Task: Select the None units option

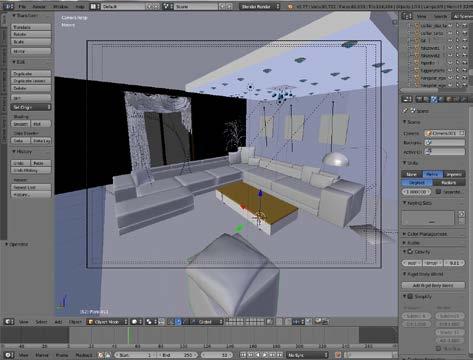Action: tap(412, 174)
